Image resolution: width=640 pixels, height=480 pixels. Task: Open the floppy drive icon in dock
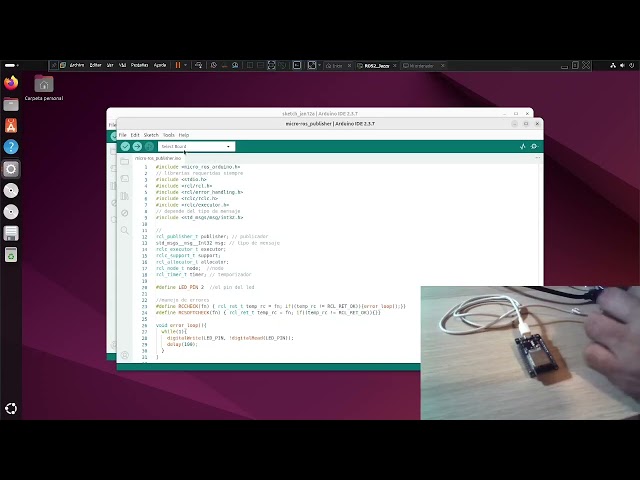pos(11,233)
